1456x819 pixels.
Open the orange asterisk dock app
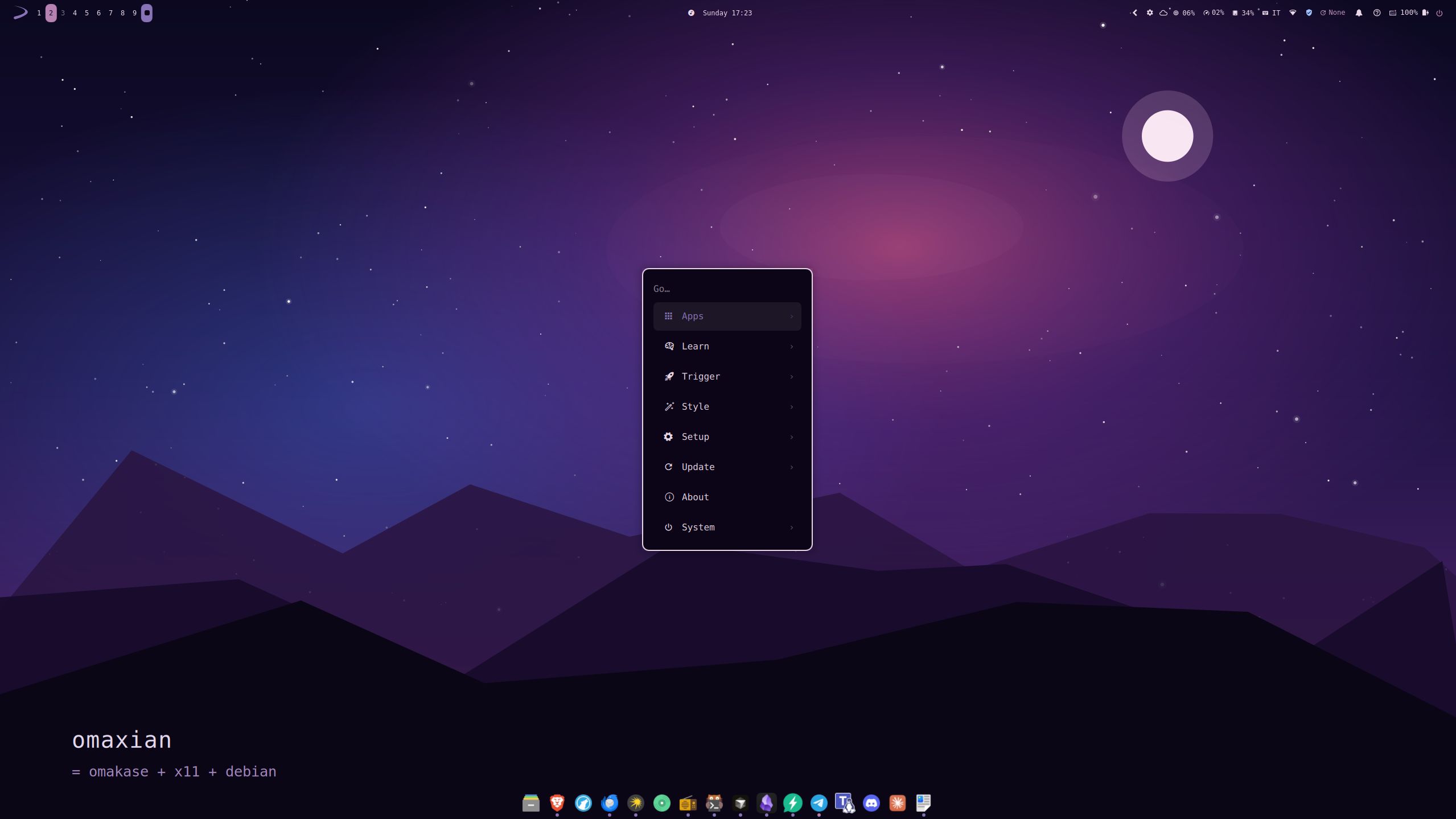pos(898,802)
